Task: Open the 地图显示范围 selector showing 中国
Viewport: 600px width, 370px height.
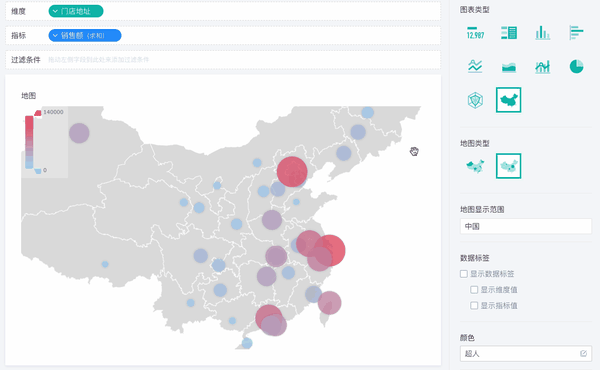Action: click(x=525, y=226)
